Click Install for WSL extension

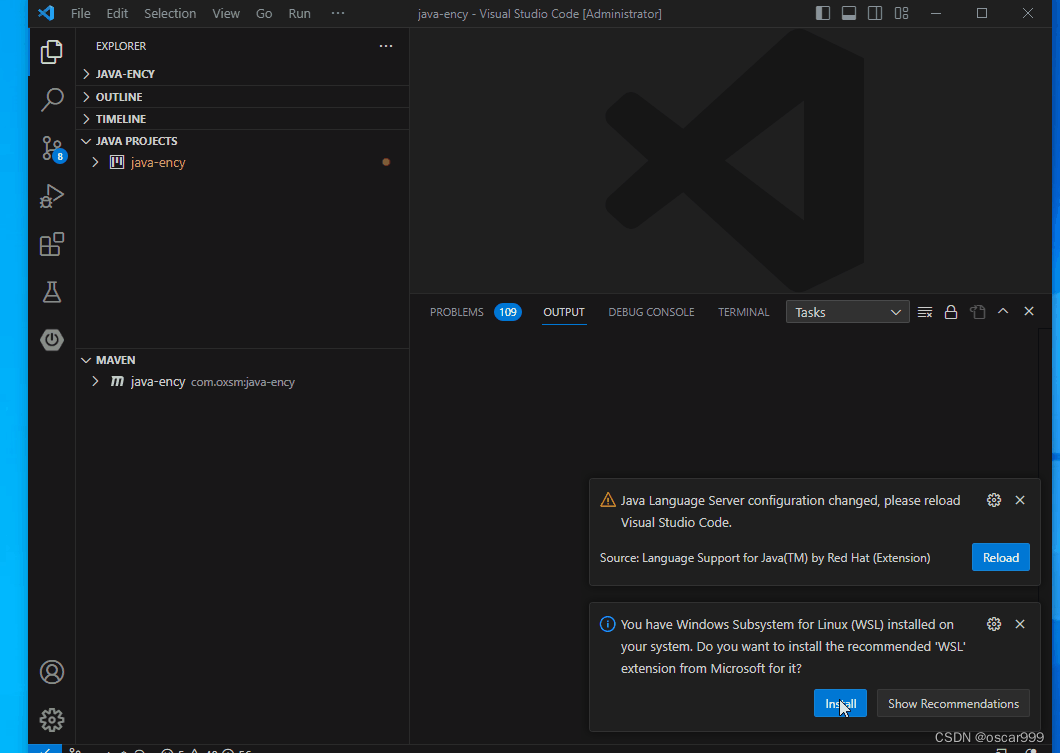click(840, 704)
